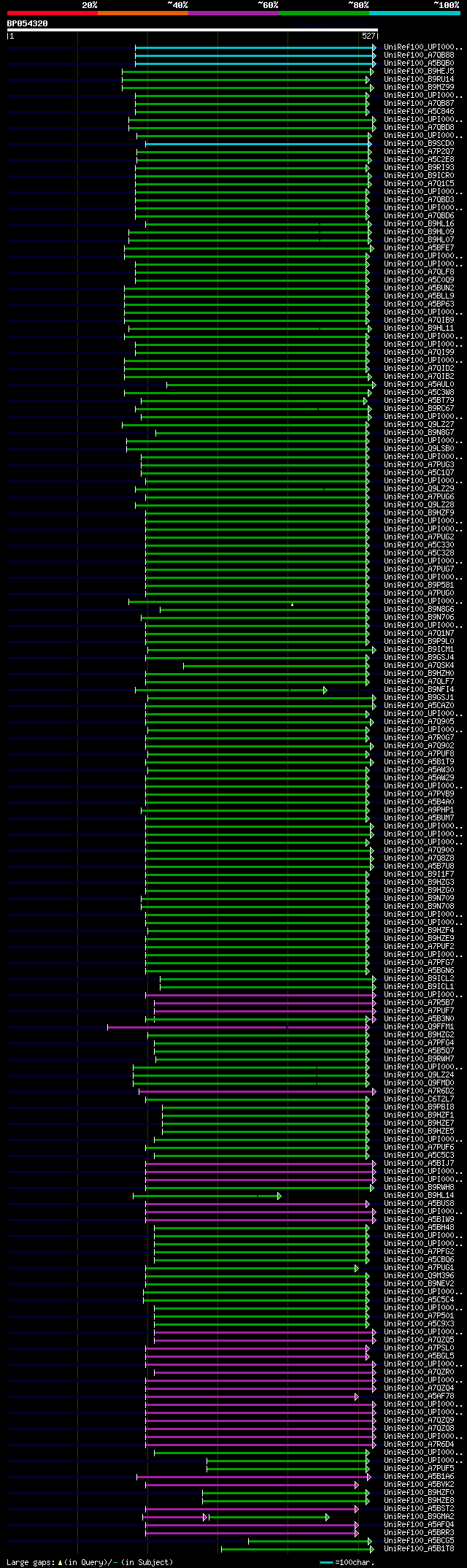Click the purple alignment bar for UniRef100_Q9FFM1
Viewport: 467px width, 1568px height.
point(239,1027)
